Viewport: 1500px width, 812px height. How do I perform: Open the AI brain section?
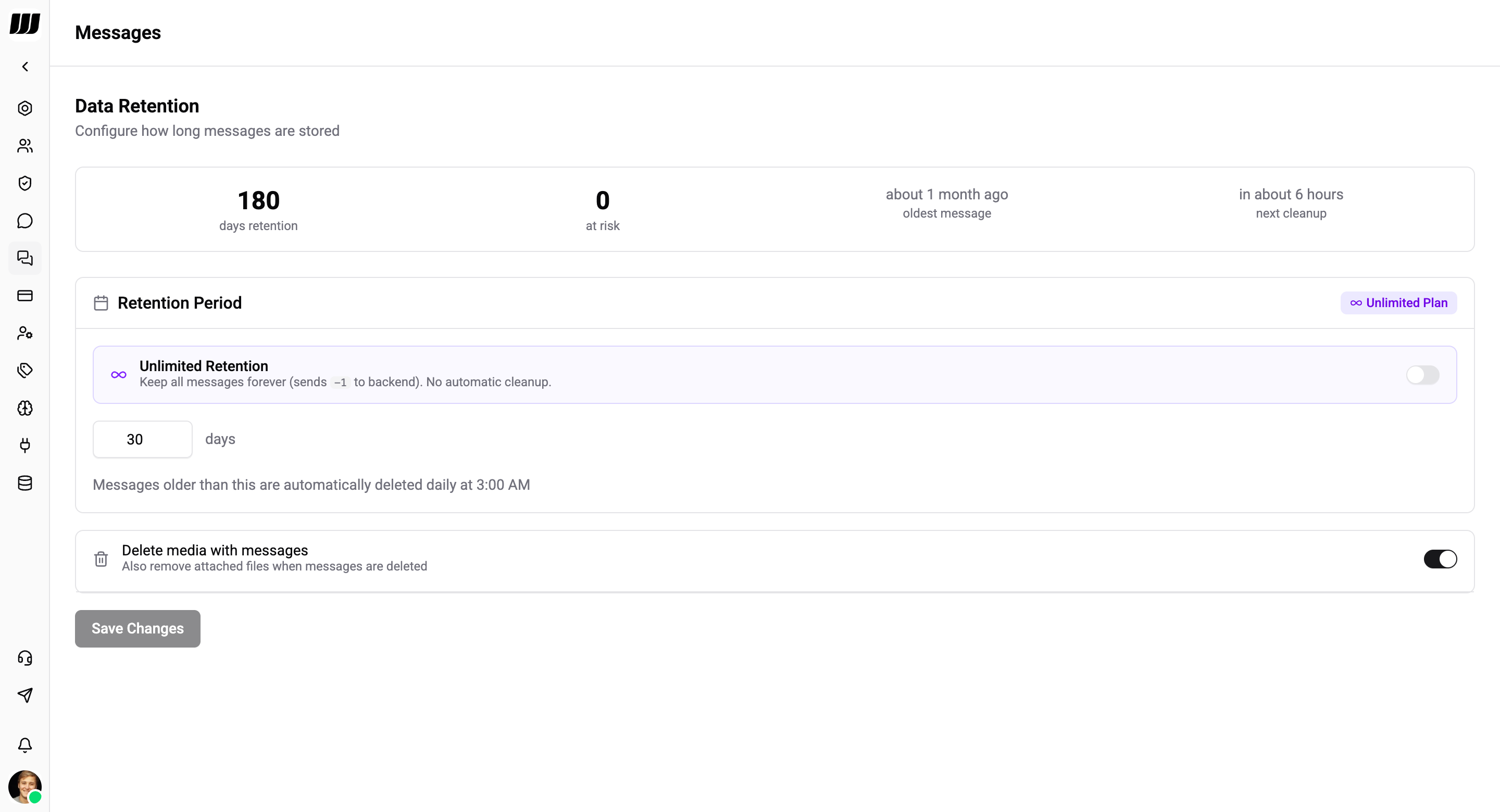pyautogui.click(x=25, y=409)
